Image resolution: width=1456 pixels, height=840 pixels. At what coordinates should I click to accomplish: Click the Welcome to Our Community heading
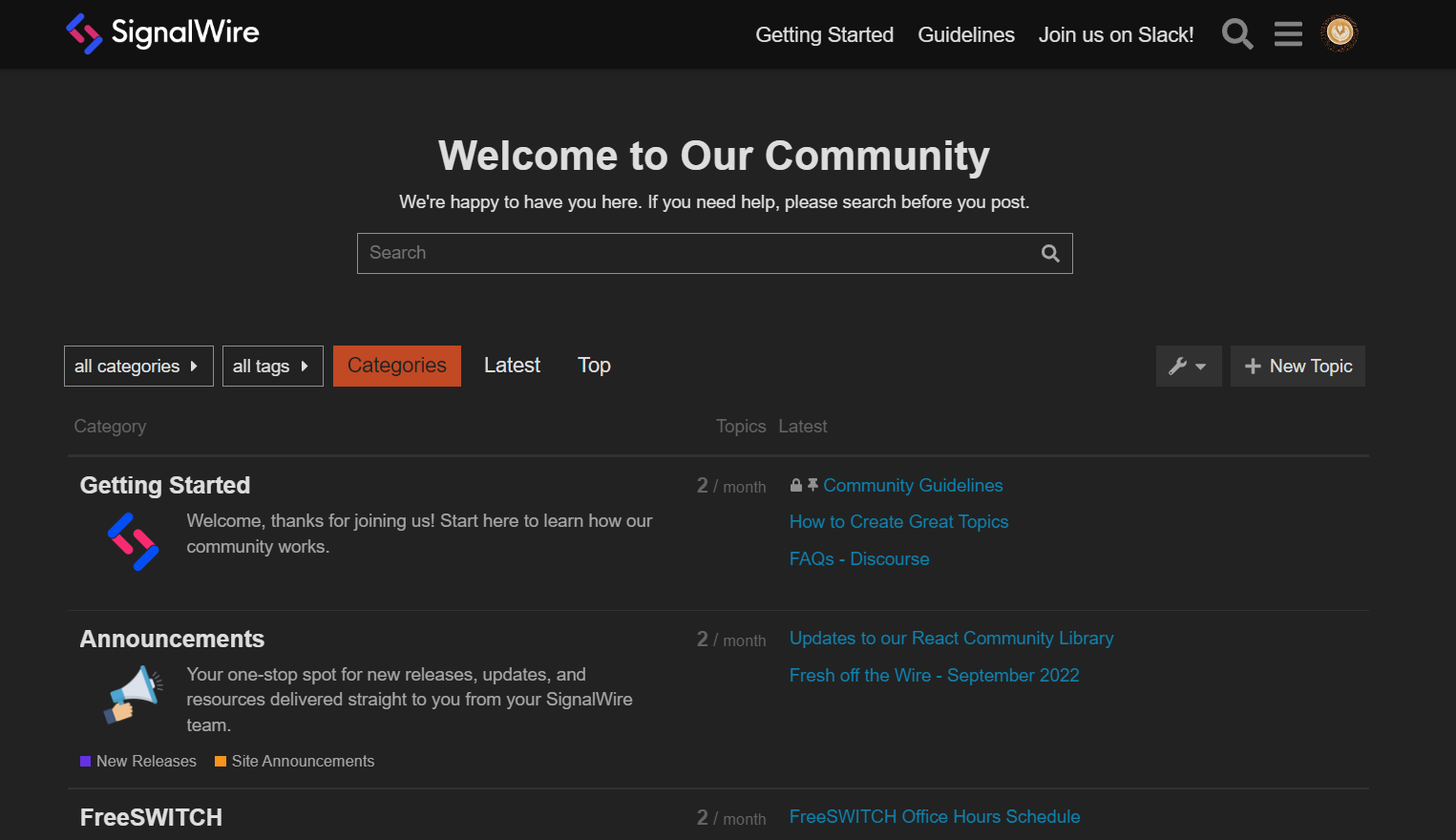click(714, 156)
